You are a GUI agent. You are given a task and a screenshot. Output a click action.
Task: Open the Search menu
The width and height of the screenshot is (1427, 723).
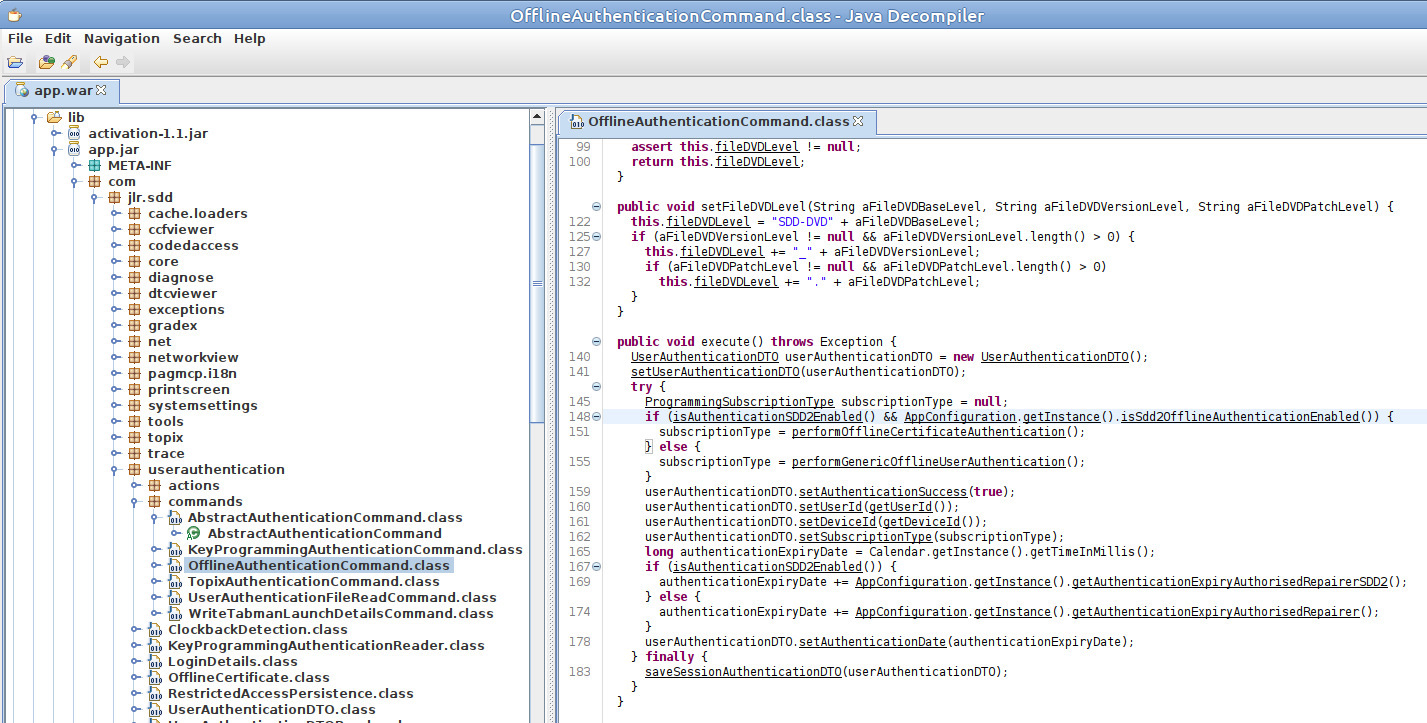[197, 38]
